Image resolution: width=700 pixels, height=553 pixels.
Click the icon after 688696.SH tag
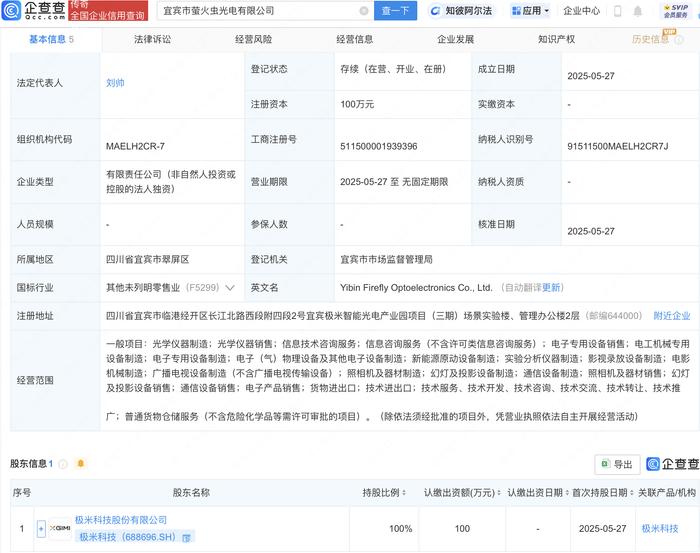click(x=187, y=538)
